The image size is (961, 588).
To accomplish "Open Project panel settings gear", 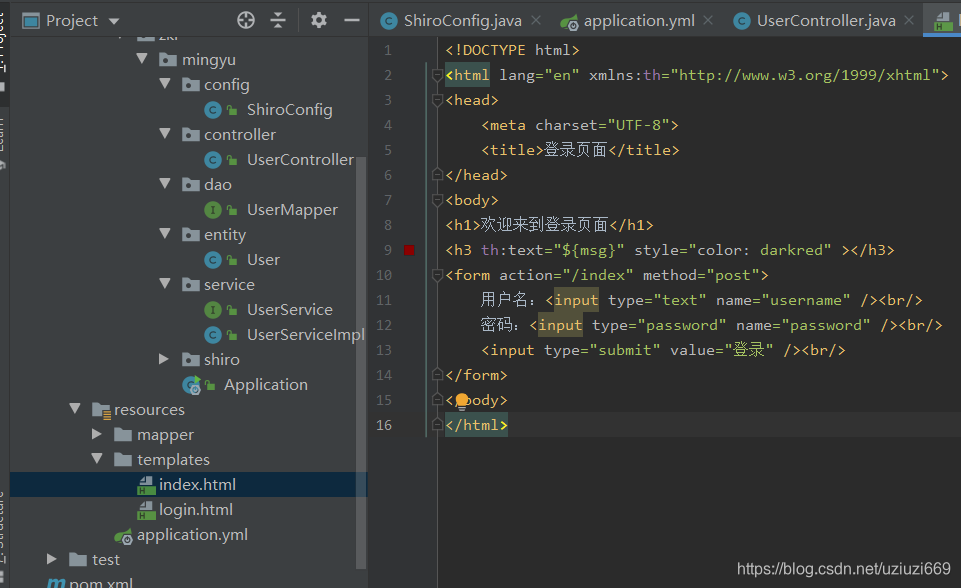I will tap(319, 20).
